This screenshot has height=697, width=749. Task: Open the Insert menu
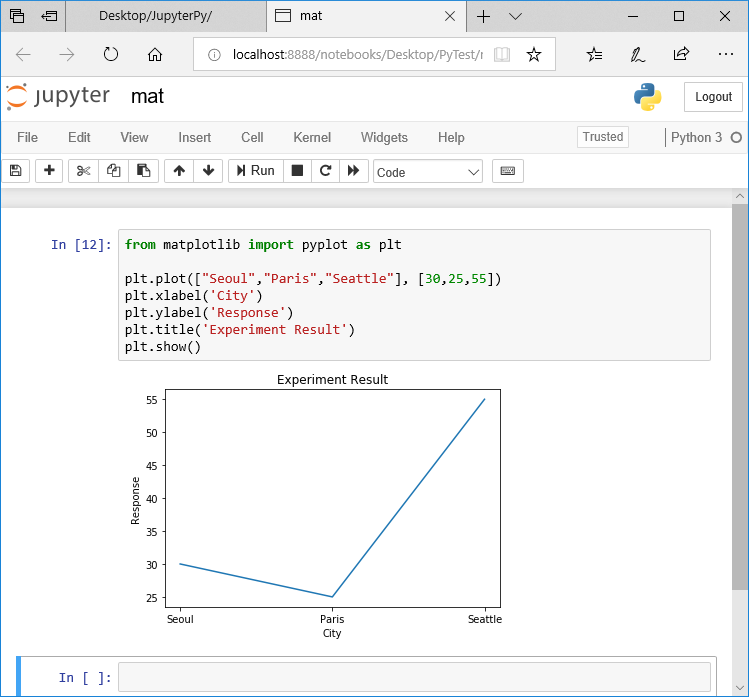[x=194, y=138]
